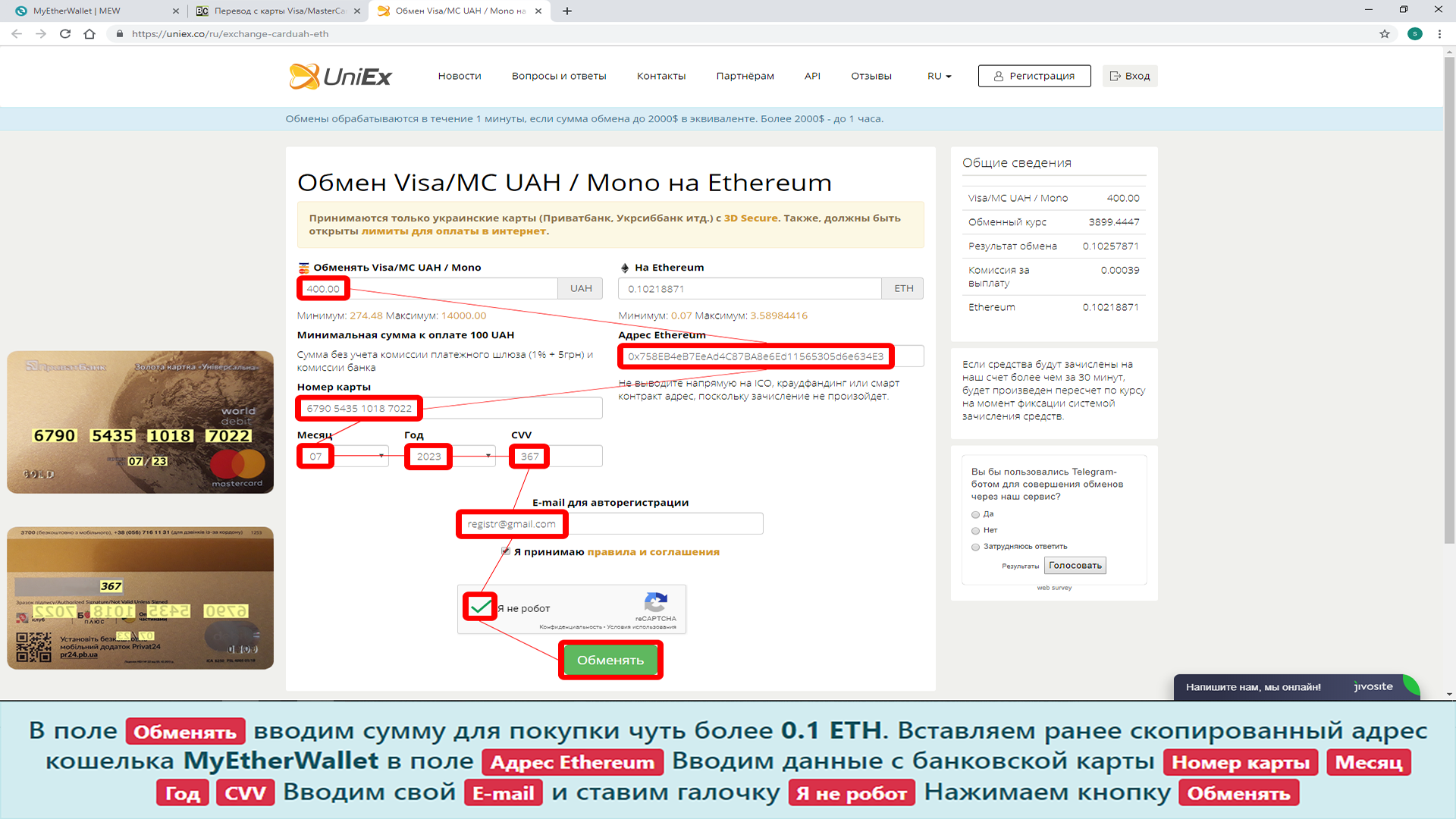1456x819 pixels.
Task: Switch to the Перевод с карты Visa/MasterCard tab
Action: click(276, 11)
